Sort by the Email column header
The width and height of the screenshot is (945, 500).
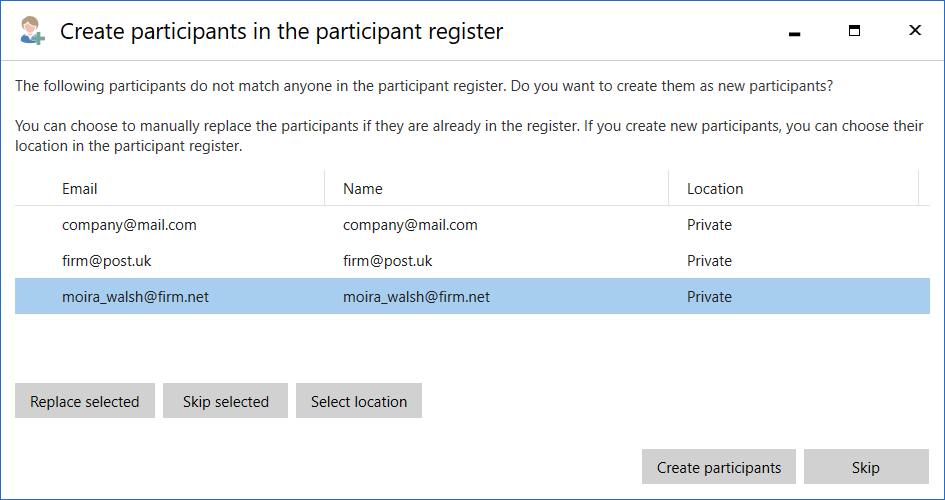pos(80,189)
